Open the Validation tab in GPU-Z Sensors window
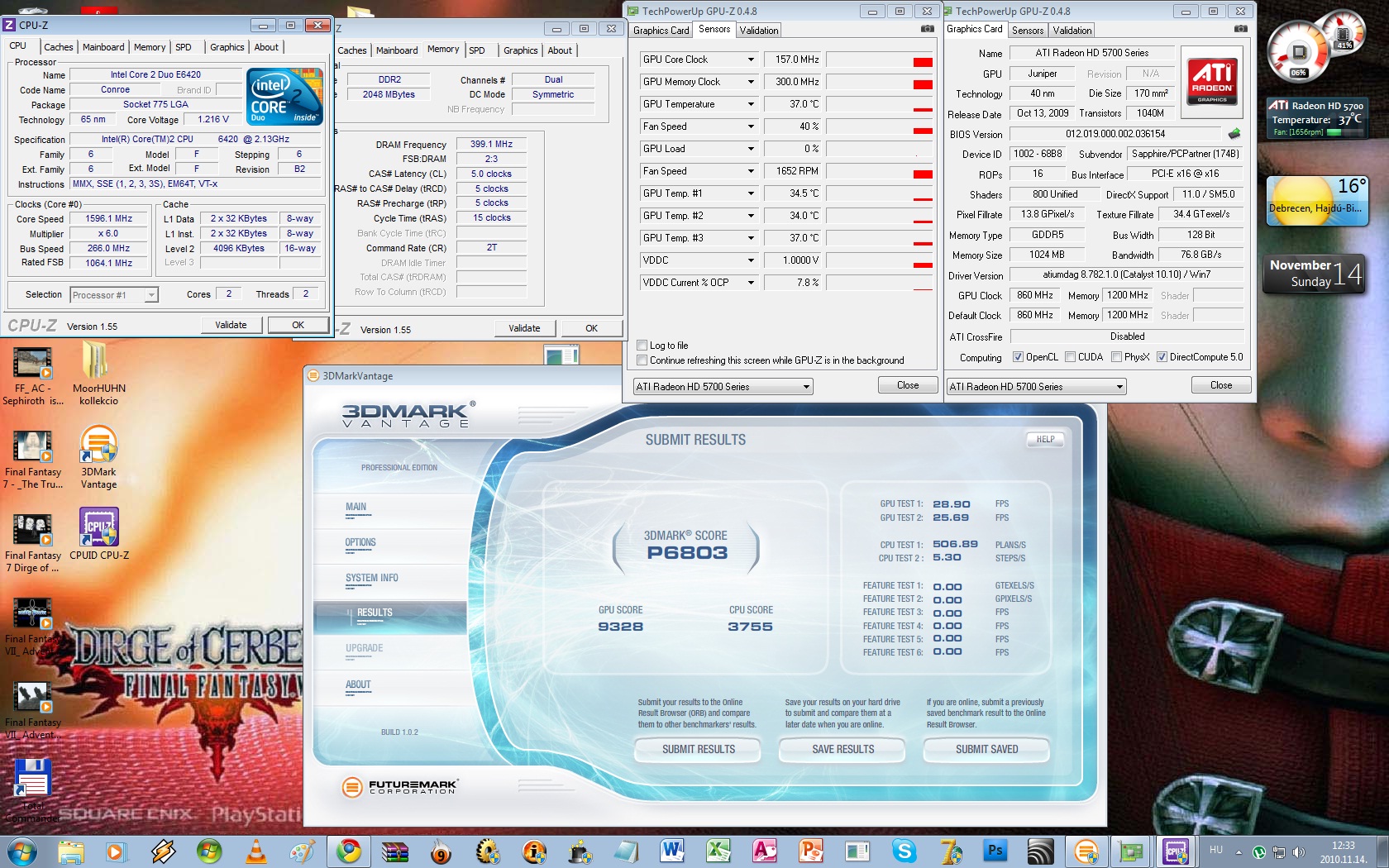The image size is (1389, 868). coord(759,31)
